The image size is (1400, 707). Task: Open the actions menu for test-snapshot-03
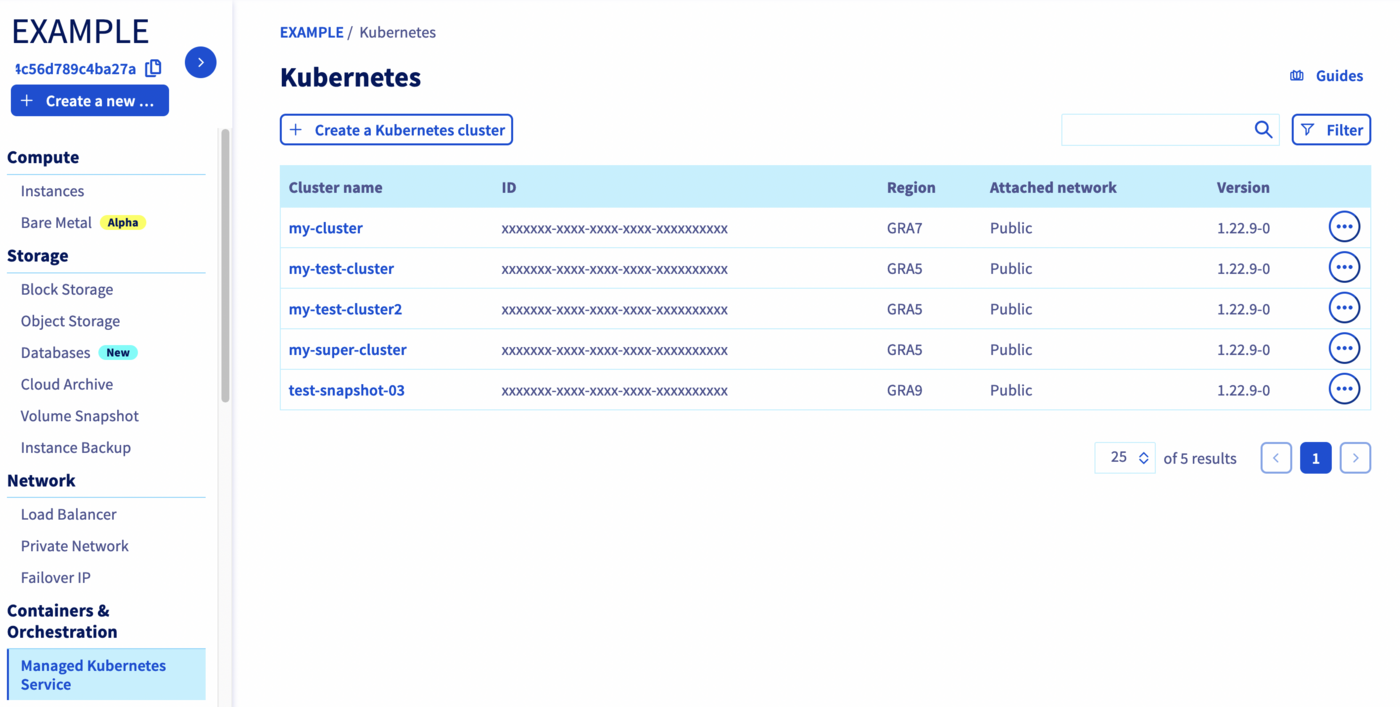coord(1344,388)
